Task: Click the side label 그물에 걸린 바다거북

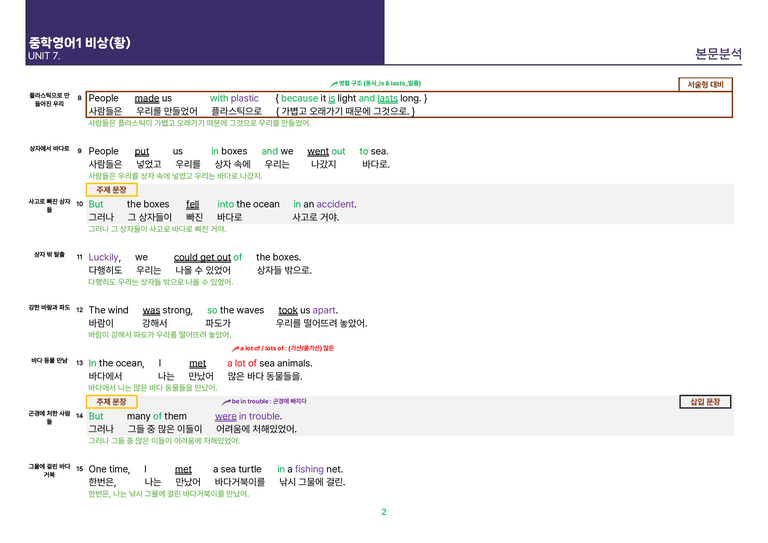Action: [x=49, y=470]
